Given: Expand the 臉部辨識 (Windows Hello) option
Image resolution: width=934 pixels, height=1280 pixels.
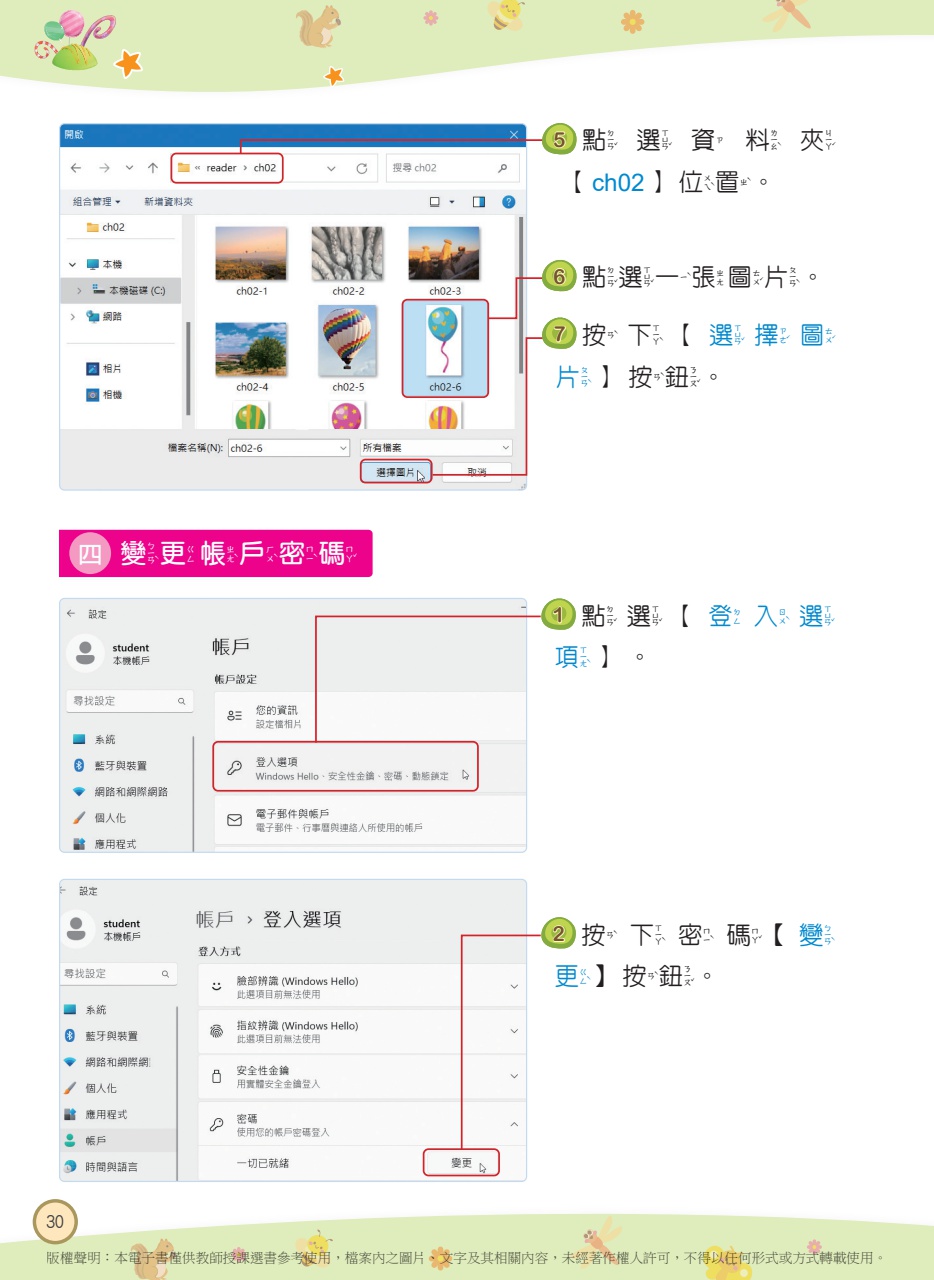Looking at the screenshot, I should click(x=362, y=987).
